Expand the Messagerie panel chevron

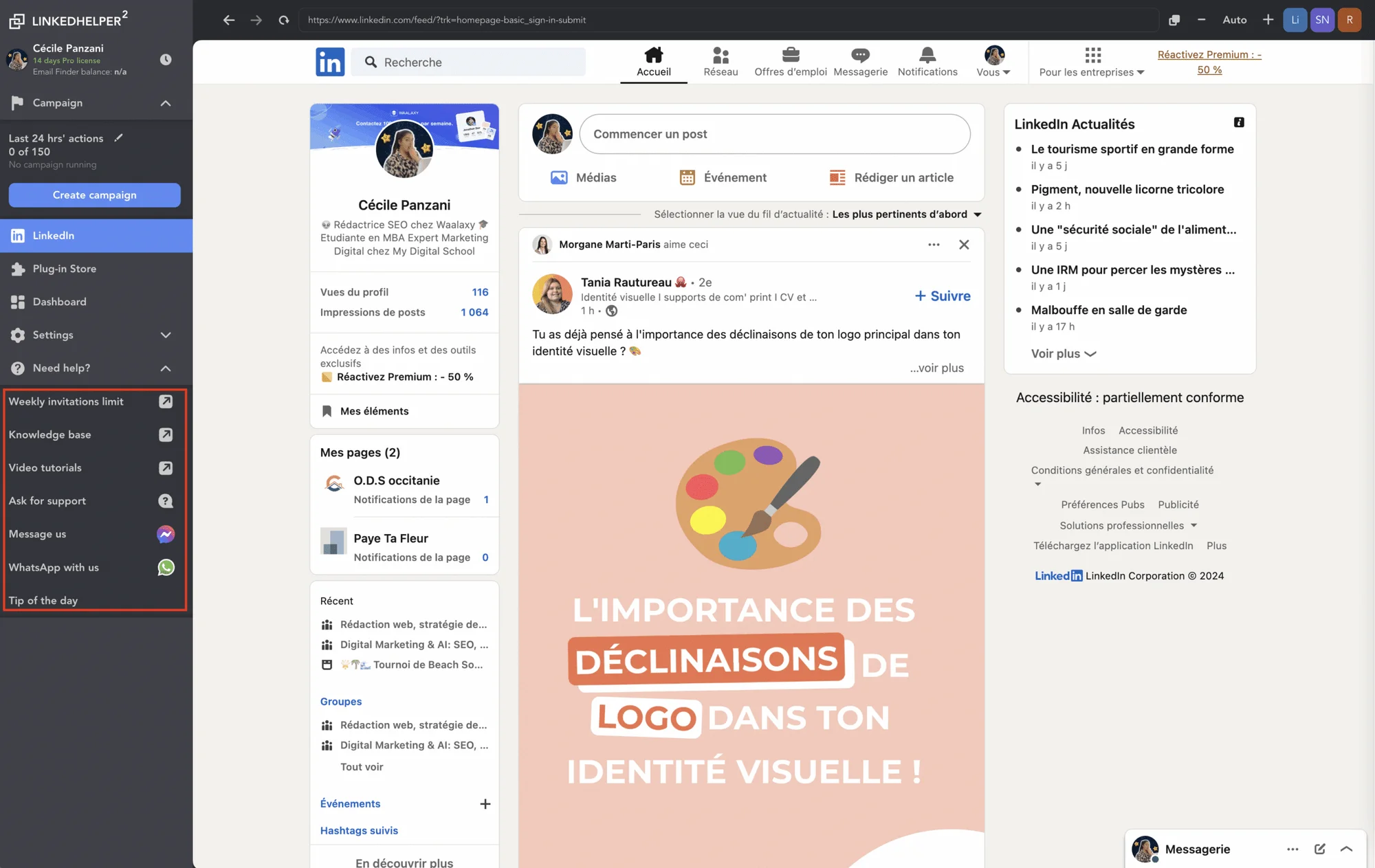pyautogui.click(x=1347, y=849)
